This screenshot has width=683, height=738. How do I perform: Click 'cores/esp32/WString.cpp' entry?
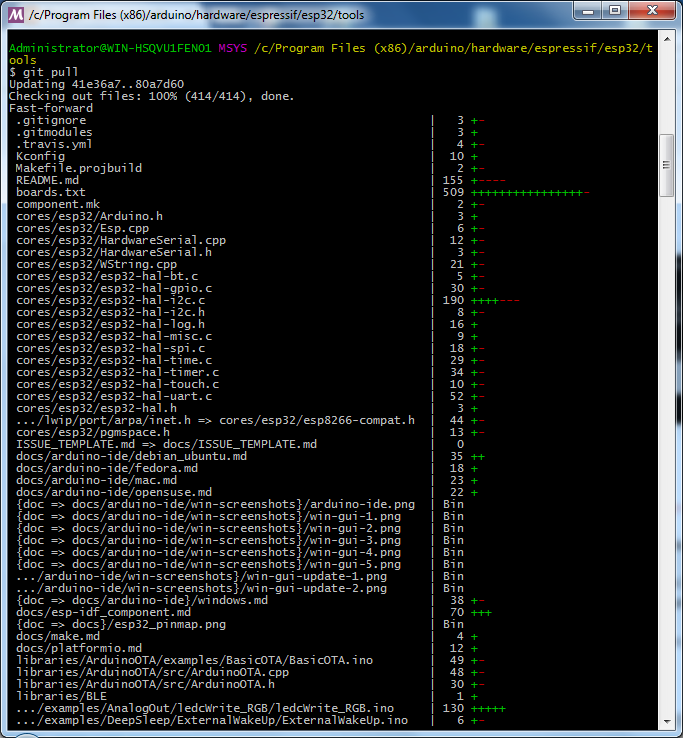tap(96, 265)
